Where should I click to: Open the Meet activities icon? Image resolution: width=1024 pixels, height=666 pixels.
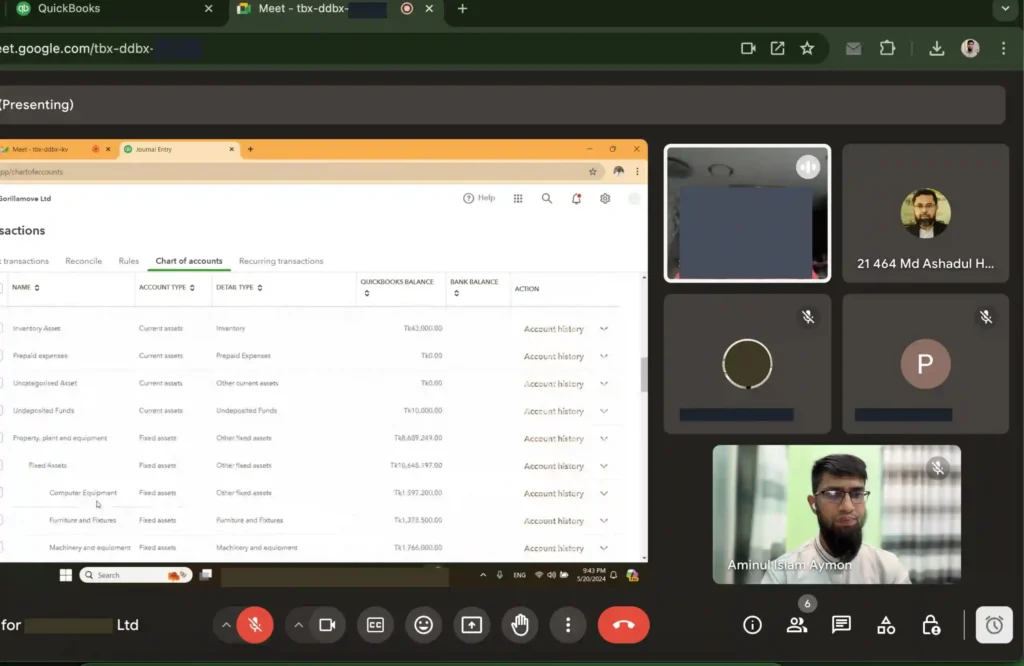(886, 626)
